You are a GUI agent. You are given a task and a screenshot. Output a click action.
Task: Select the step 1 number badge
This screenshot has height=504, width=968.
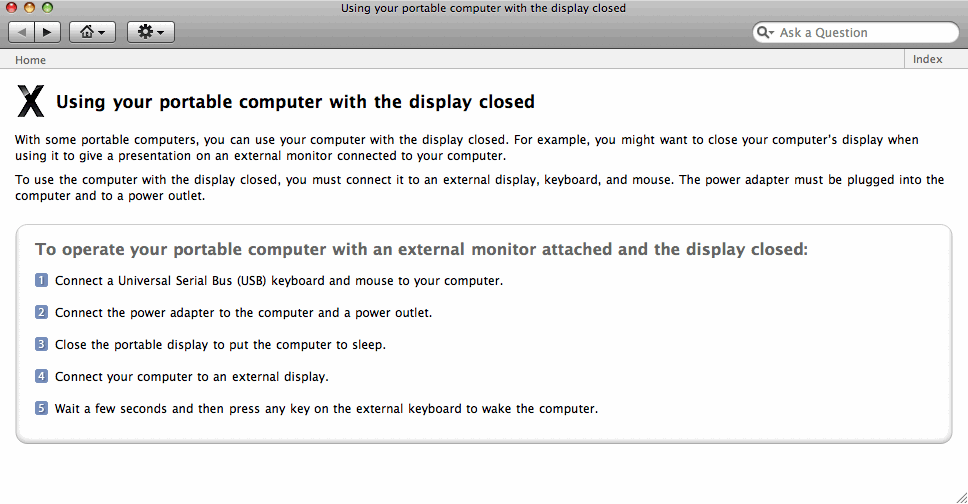click(41, 280)
